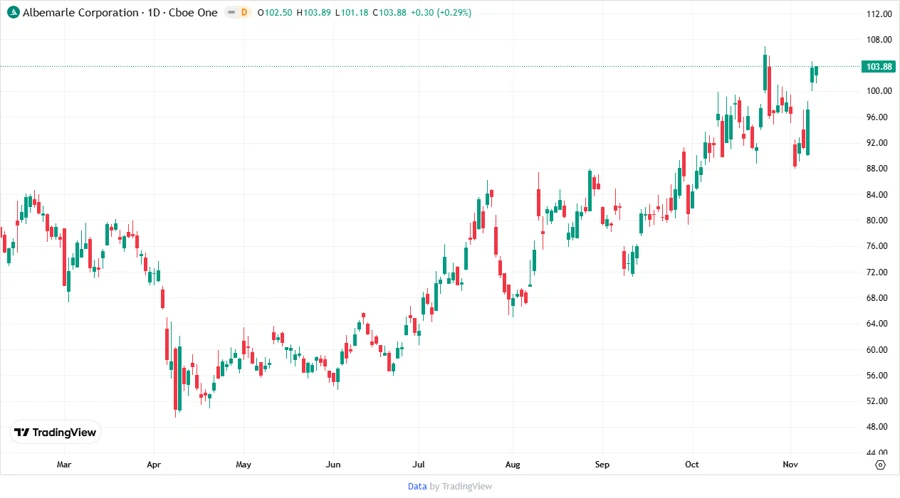
Task: Click the 72.00 price axis label
Action: click(x=879, y=272)
